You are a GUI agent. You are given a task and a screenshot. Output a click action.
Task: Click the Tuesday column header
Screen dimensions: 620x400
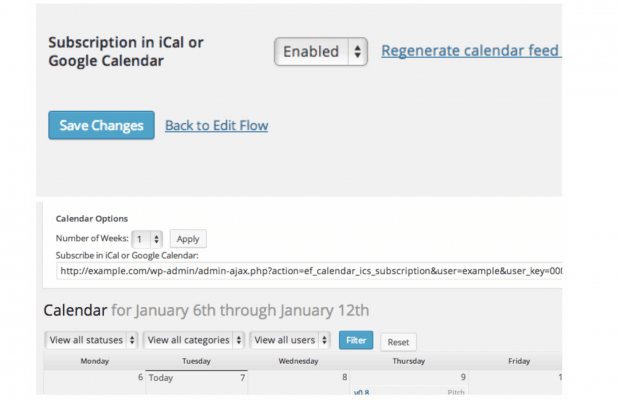pos(196,361)
